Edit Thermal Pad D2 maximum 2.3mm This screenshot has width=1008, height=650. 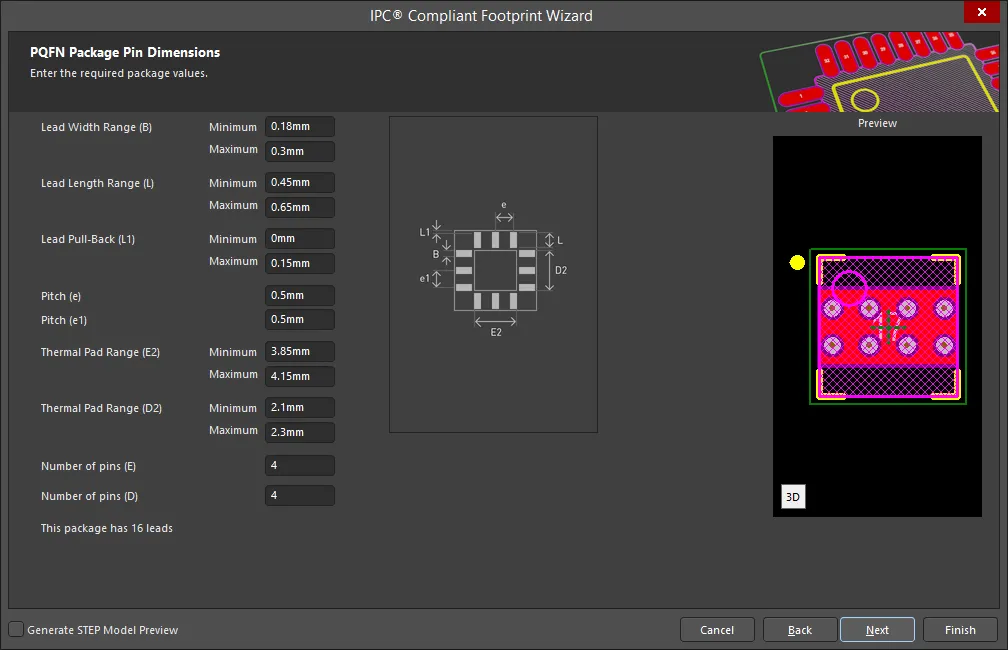point(300,432)
